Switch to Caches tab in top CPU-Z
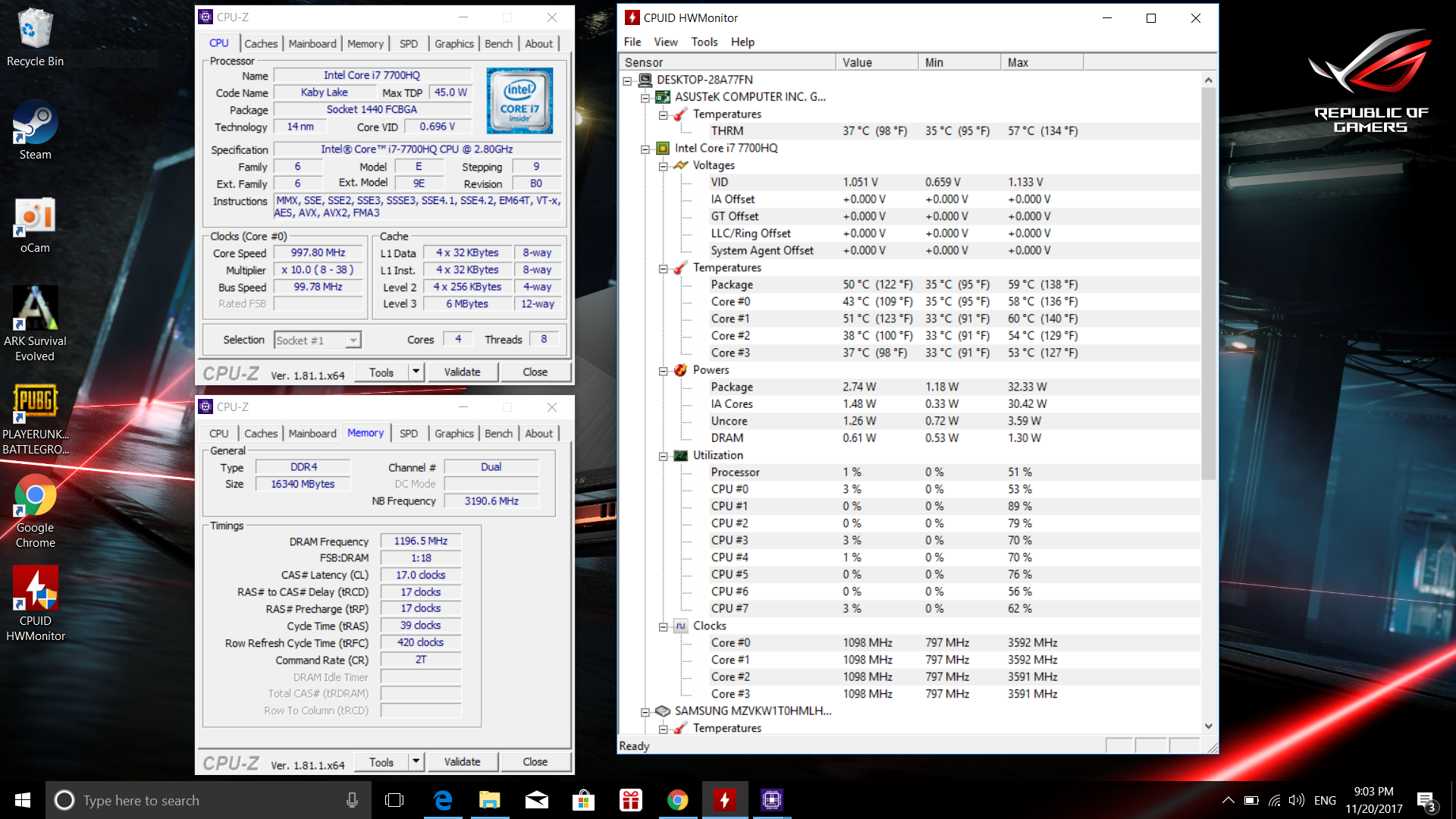Image resolution: width=1456 pixels, height=819 pixels. 261,44
